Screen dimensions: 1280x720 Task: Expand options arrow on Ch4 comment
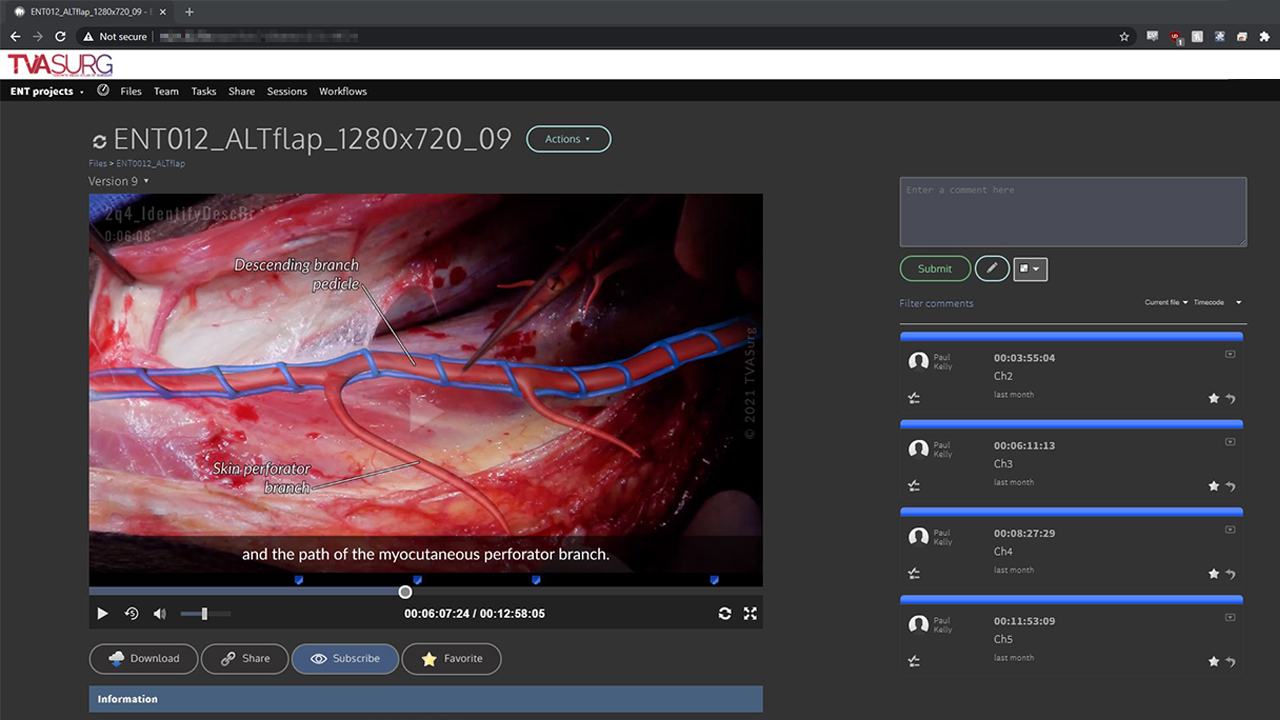tap(1230, 530)
